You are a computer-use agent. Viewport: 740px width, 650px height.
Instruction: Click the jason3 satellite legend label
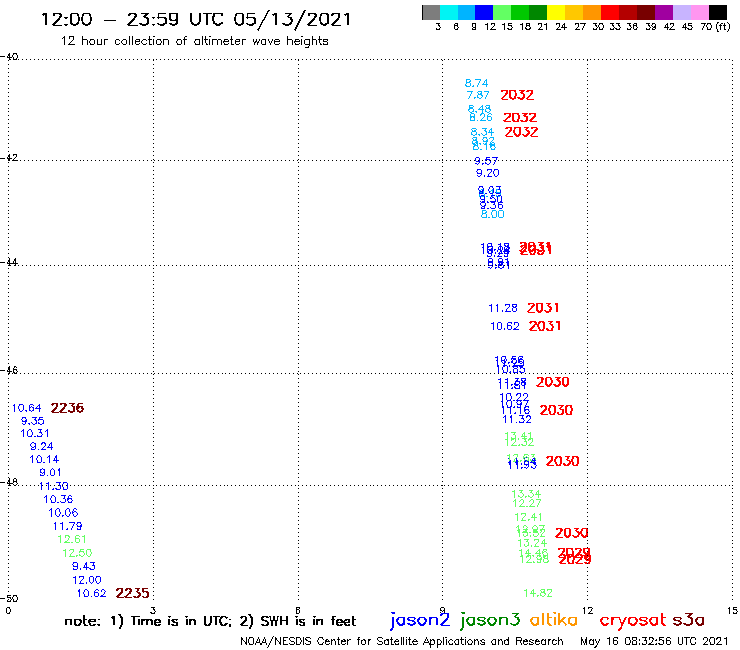pyautogui.click(x=490, y=620)
